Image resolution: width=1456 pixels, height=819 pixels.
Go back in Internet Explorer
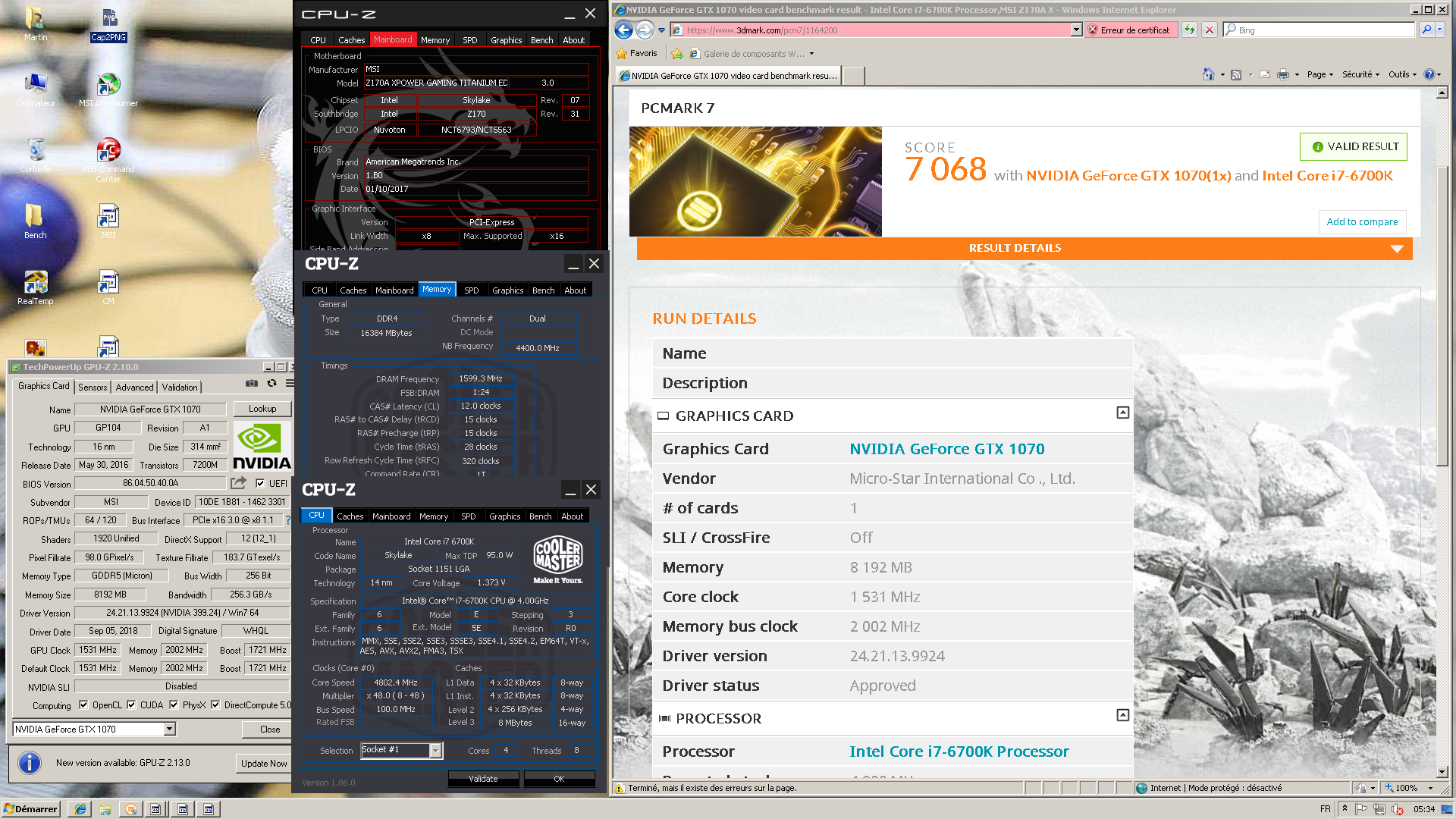coord(623,30)
